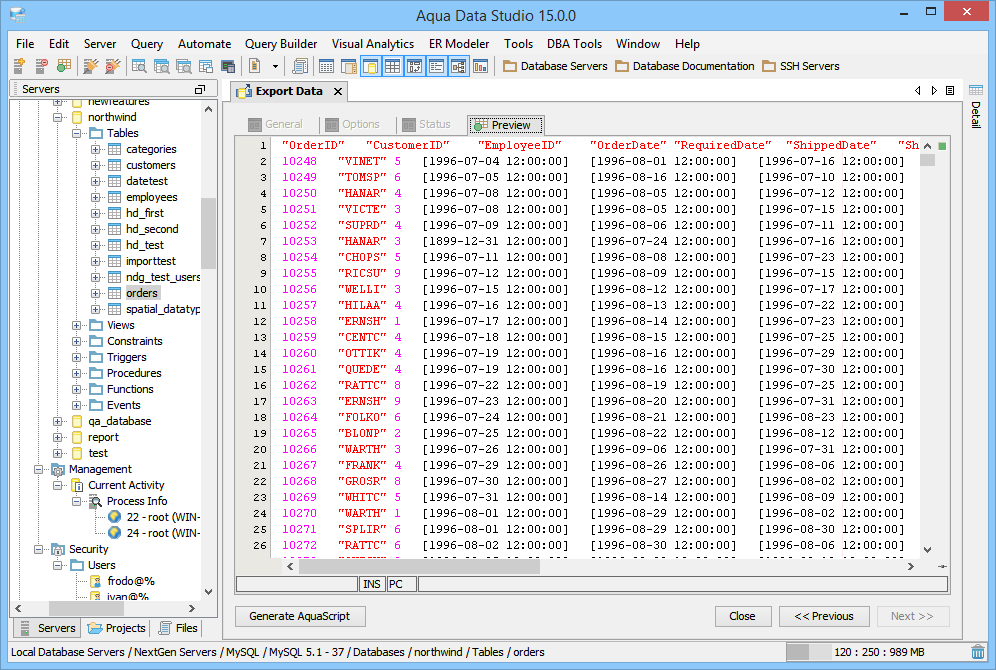Click the preview vertical scroll down arrow
The height and width of the screenshot is (670, 996).
pyautogui.click(x=927, y=550)
